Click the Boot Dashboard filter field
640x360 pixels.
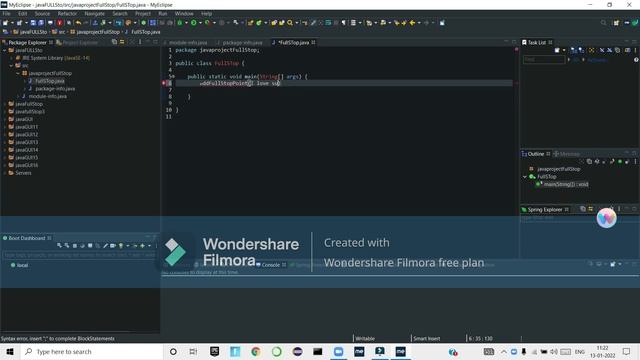pyautogui.click(x=79, y=255)
